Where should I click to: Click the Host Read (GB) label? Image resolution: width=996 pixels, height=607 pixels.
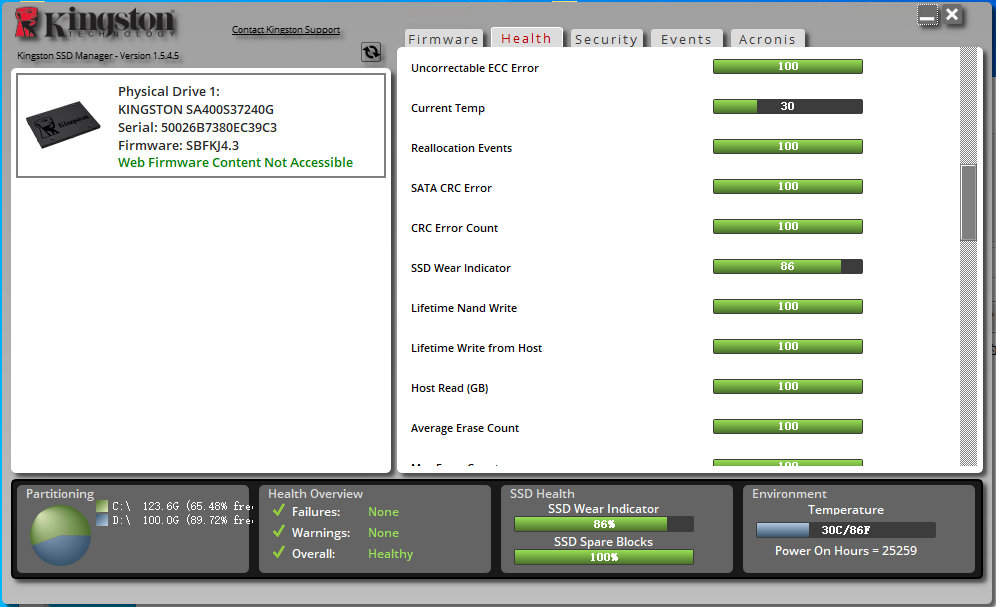pyautogui.click(x=450, y=388)
